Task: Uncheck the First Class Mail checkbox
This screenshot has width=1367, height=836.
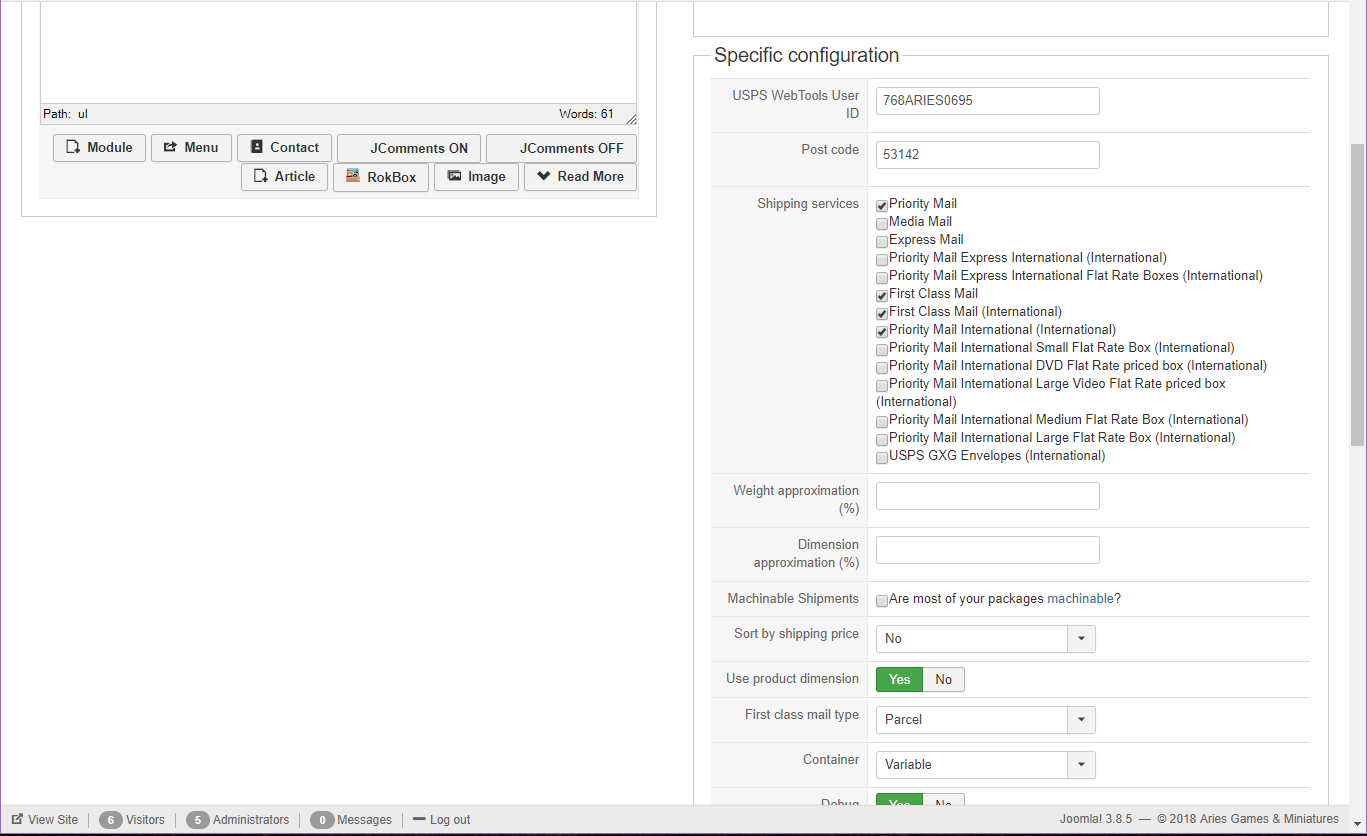Action: pyautogui.click(x=882, y=295)
